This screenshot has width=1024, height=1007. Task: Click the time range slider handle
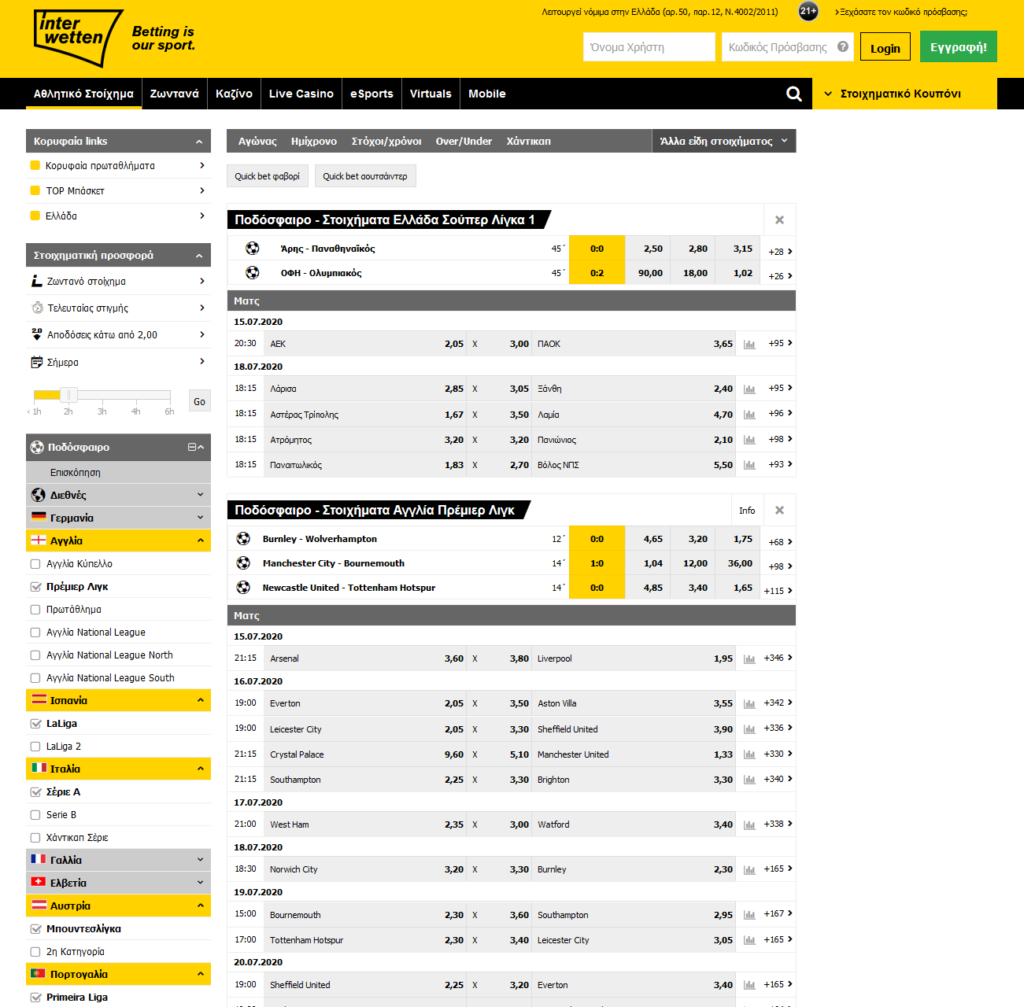tap(69, 394)
